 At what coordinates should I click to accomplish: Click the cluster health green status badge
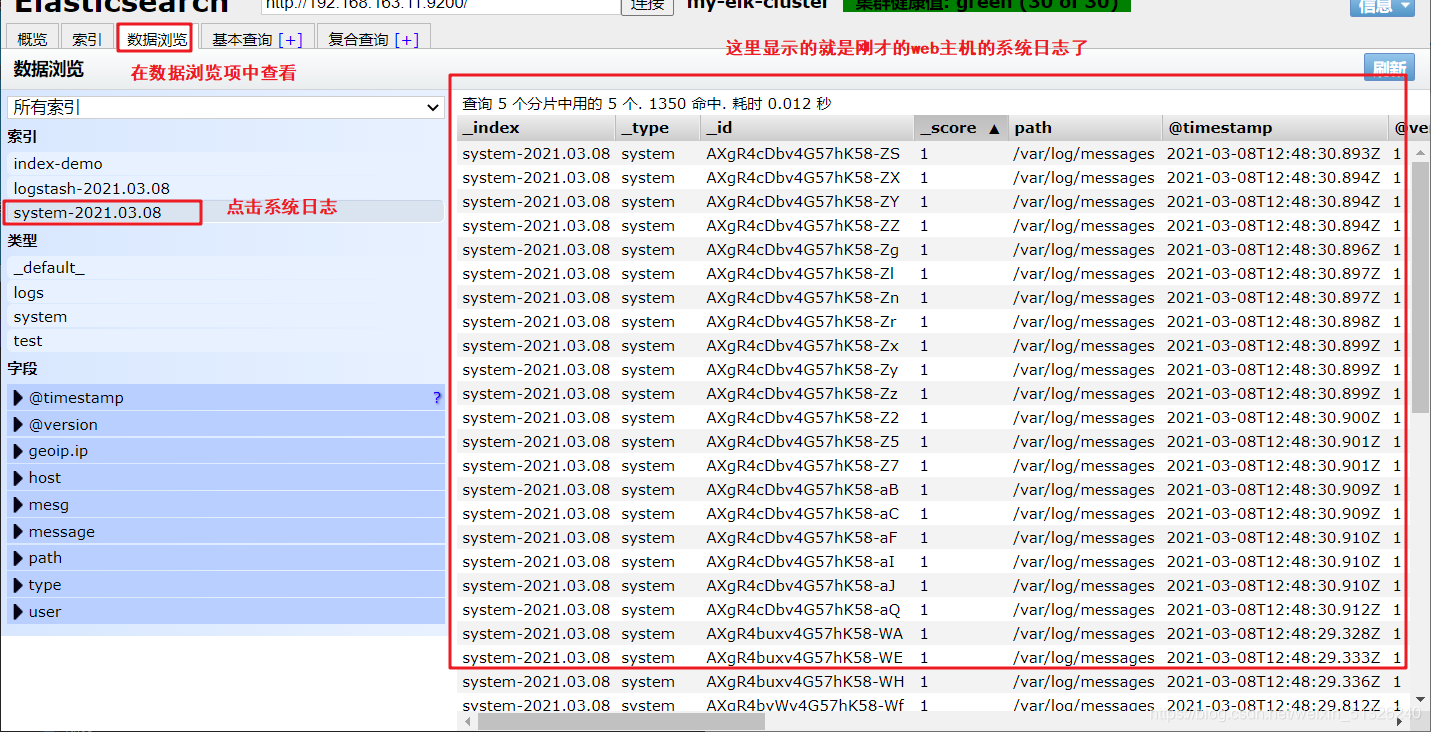tap(987, 5)
